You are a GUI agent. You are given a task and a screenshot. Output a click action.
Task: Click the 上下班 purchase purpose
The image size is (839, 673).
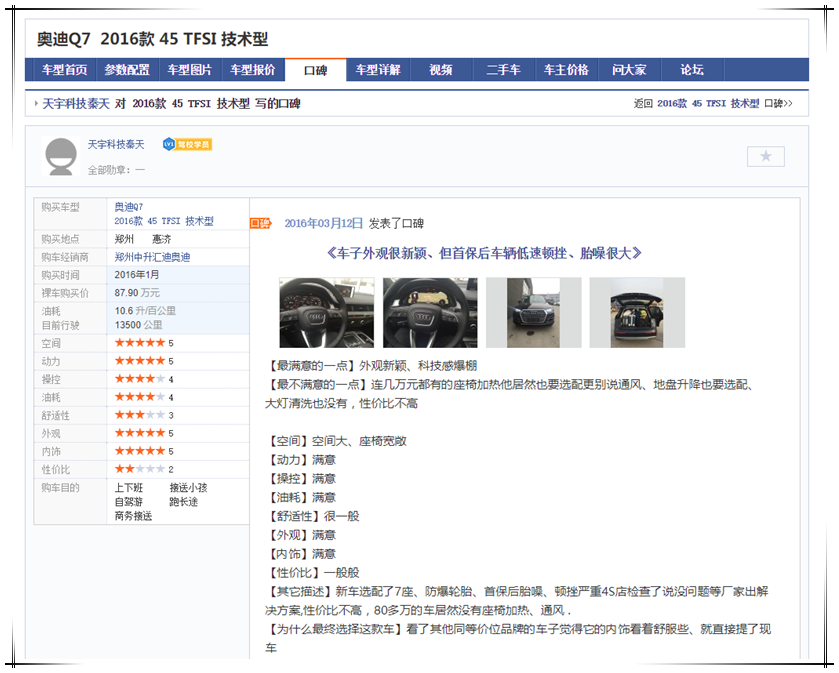coord(129,488)
